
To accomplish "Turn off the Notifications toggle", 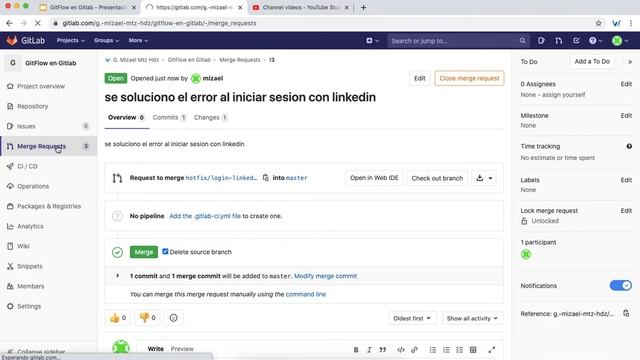I will [620, 285].
